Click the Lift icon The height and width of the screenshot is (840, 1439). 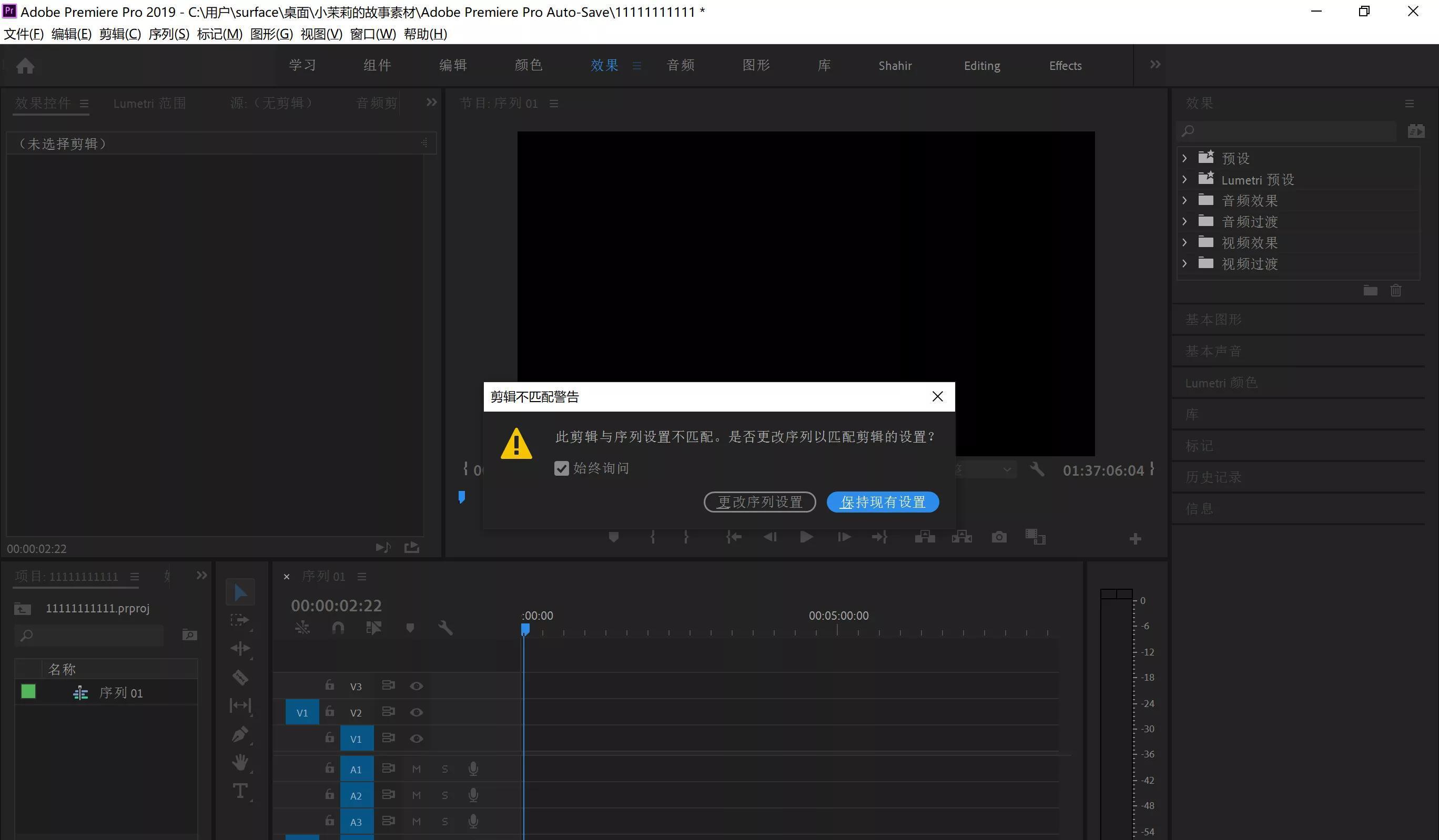point(925,537)
